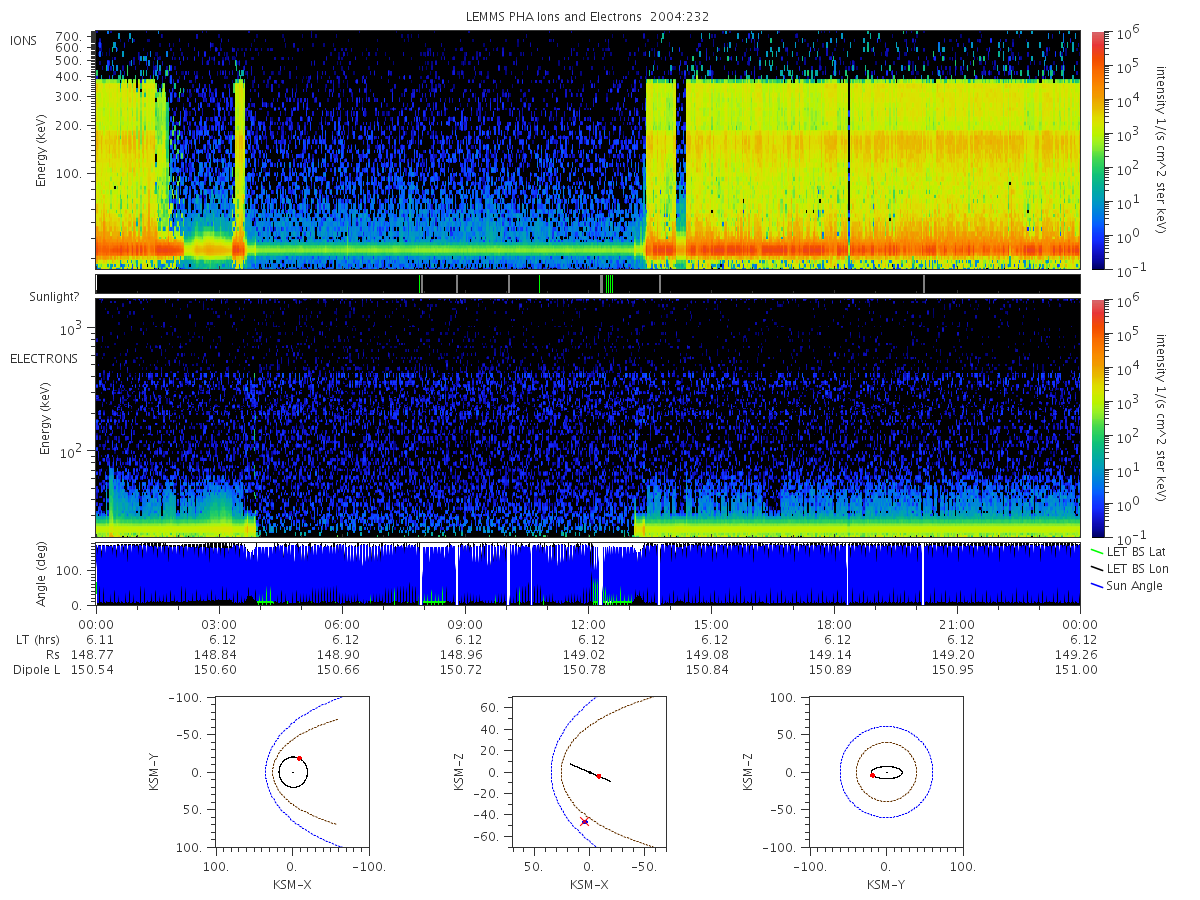Click the electrons panel intensity color bar
Screen dimensions: 1200x900
(x=1097, y=417)
